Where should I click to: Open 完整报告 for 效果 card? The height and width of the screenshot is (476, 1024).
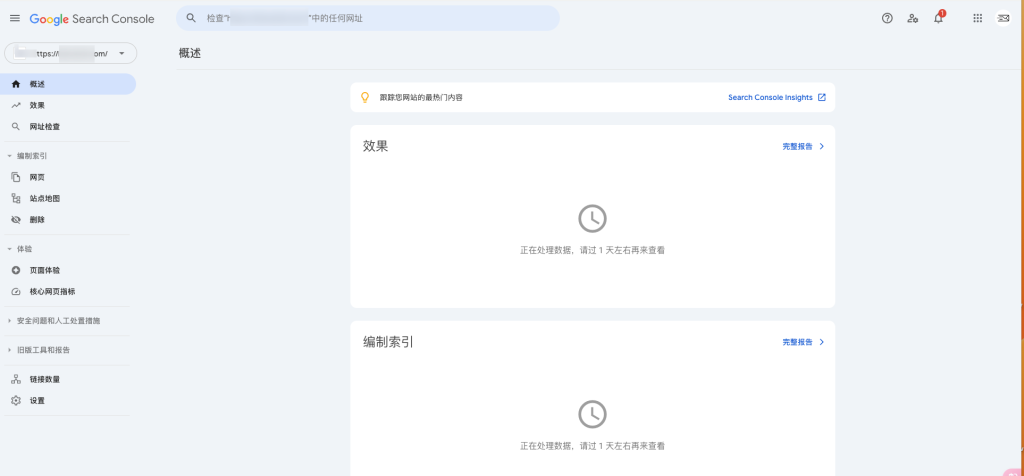797,146
